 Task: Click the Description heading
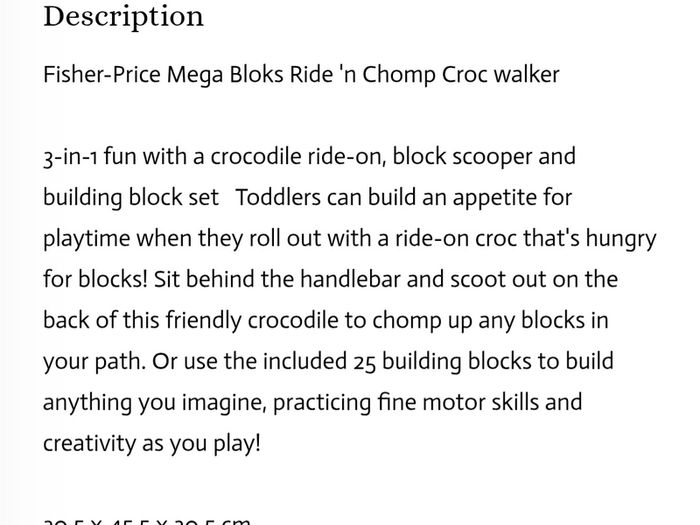[x=123, y=18]
